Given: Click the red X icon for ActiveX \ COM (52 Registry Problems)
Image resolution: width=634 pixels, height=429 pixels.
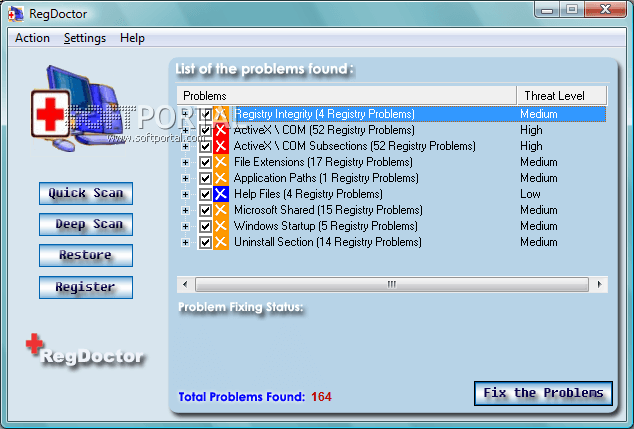Looking at the screenshot, I should [x=221, y=130].
